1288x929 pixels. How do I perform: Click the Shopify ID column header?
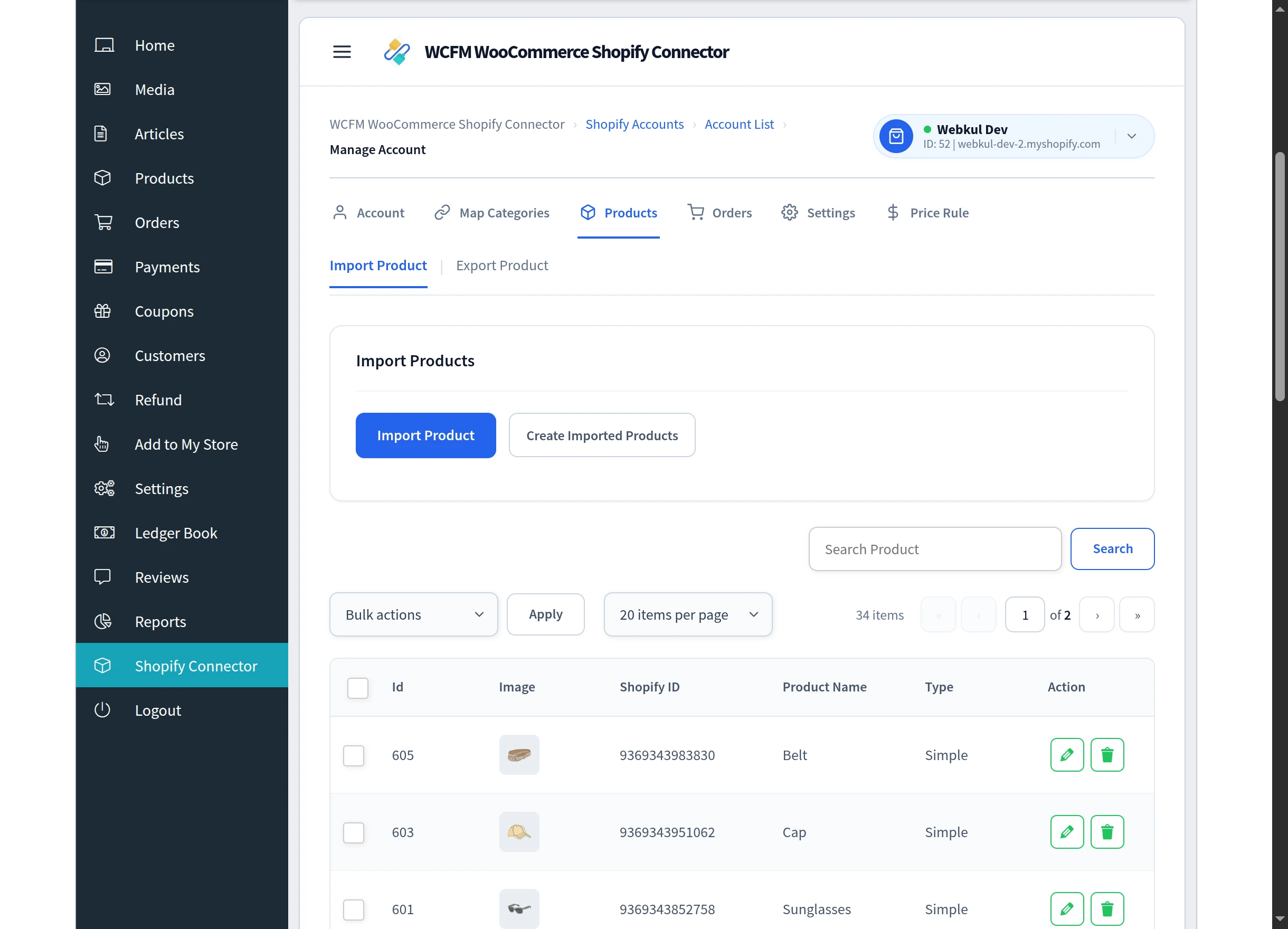pyautogui.click(x=650, y=687)
